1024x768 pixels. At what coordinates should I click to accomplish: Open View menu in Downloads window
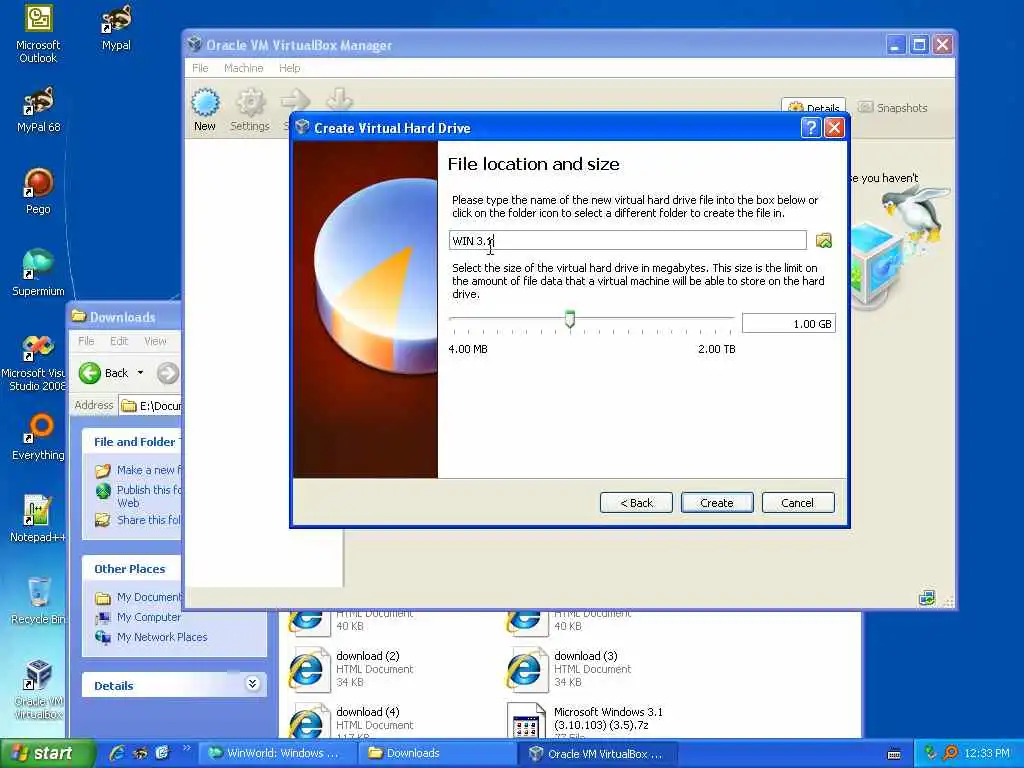coord(155,341)
